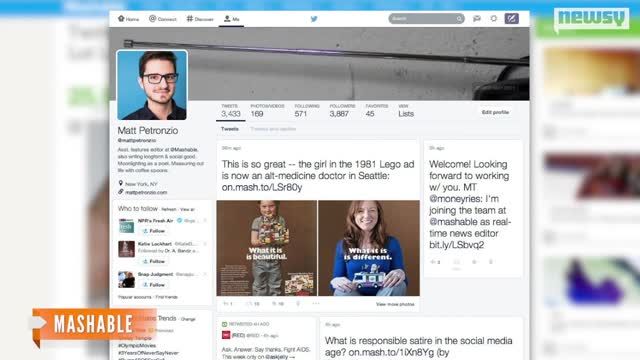Click the search magnifier icon
This screenshot has width=640, height=360.
point(459,19)
